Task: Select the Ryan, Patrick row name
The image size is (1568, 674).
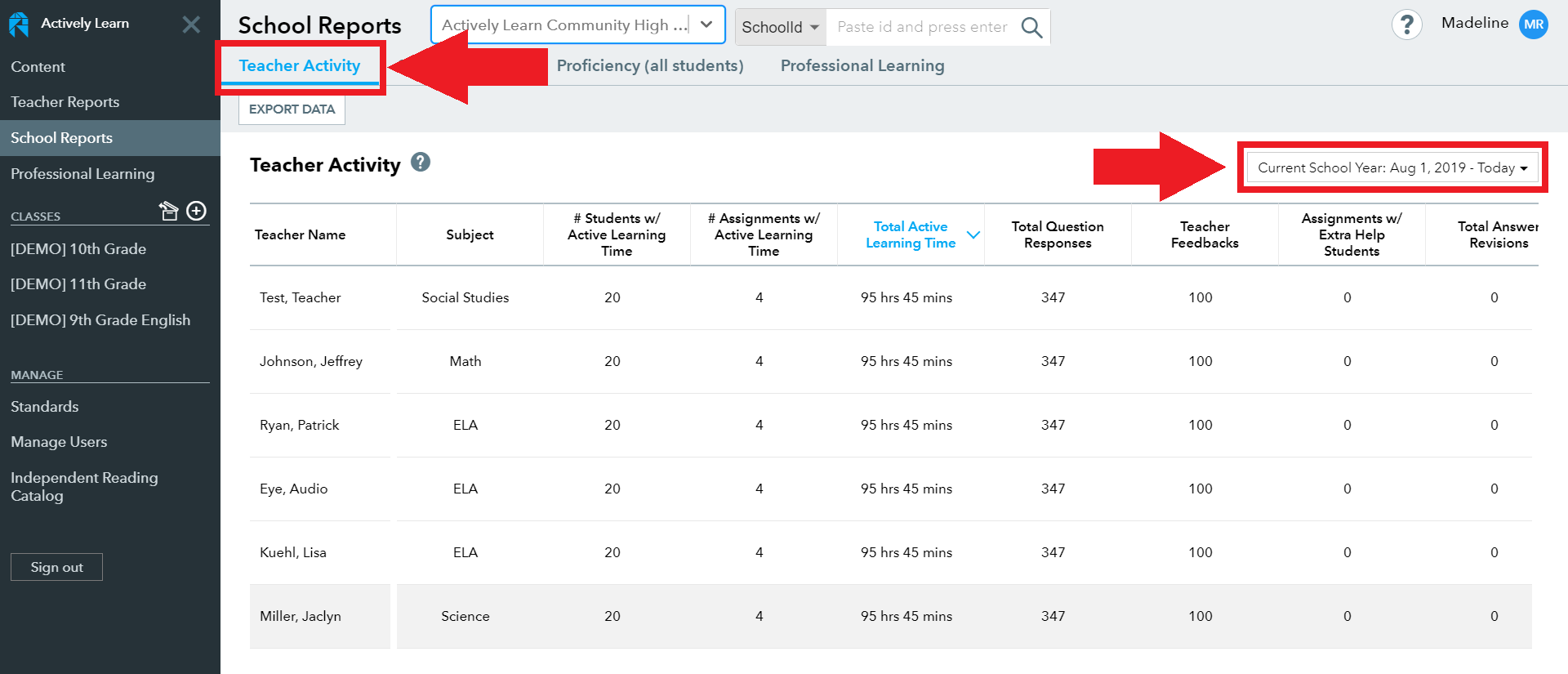Action: [x=299, y=425]
